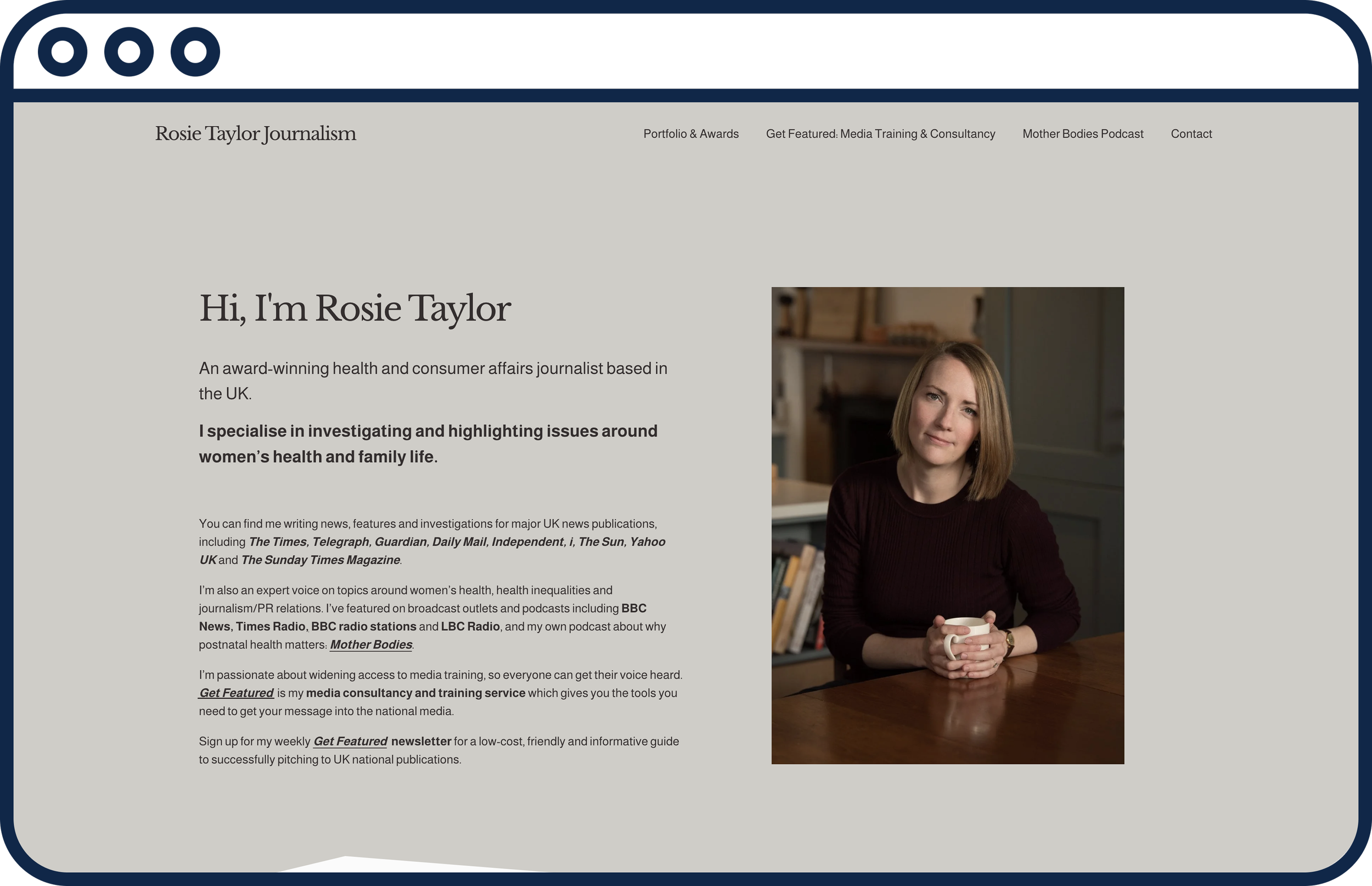The image size is (1372, 886).
Task: Select Get Featured: Media Training & Consultancy
Action: coord(880,133)
